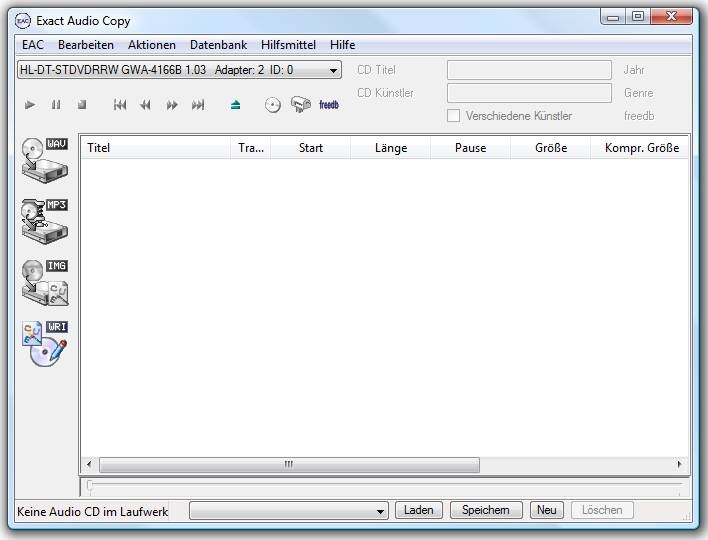
Task: Click the scrollbar right arrow
Action: pyautogui.click(x=679, y=465)
